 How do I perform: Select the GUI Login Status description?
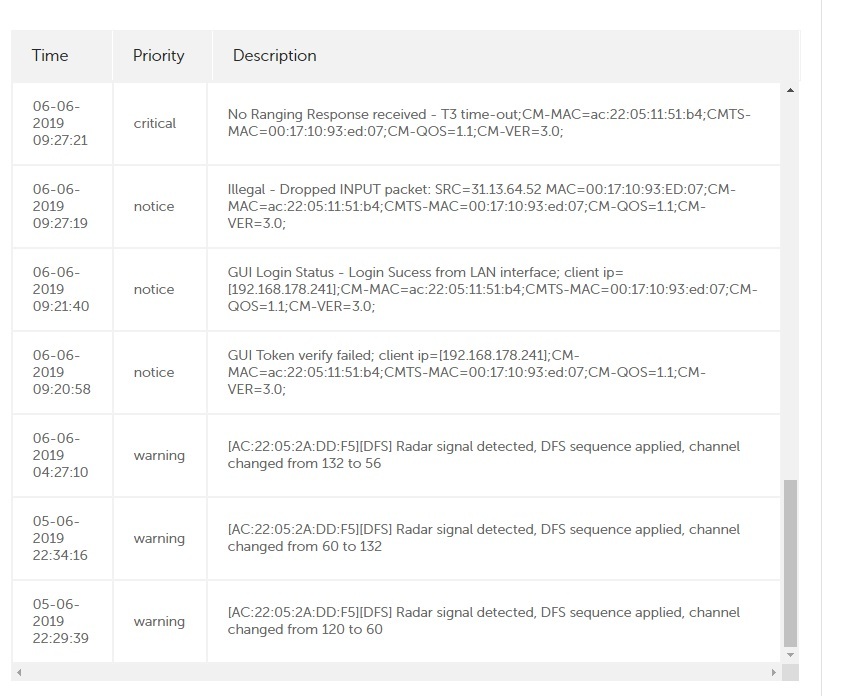pos(492,289)
